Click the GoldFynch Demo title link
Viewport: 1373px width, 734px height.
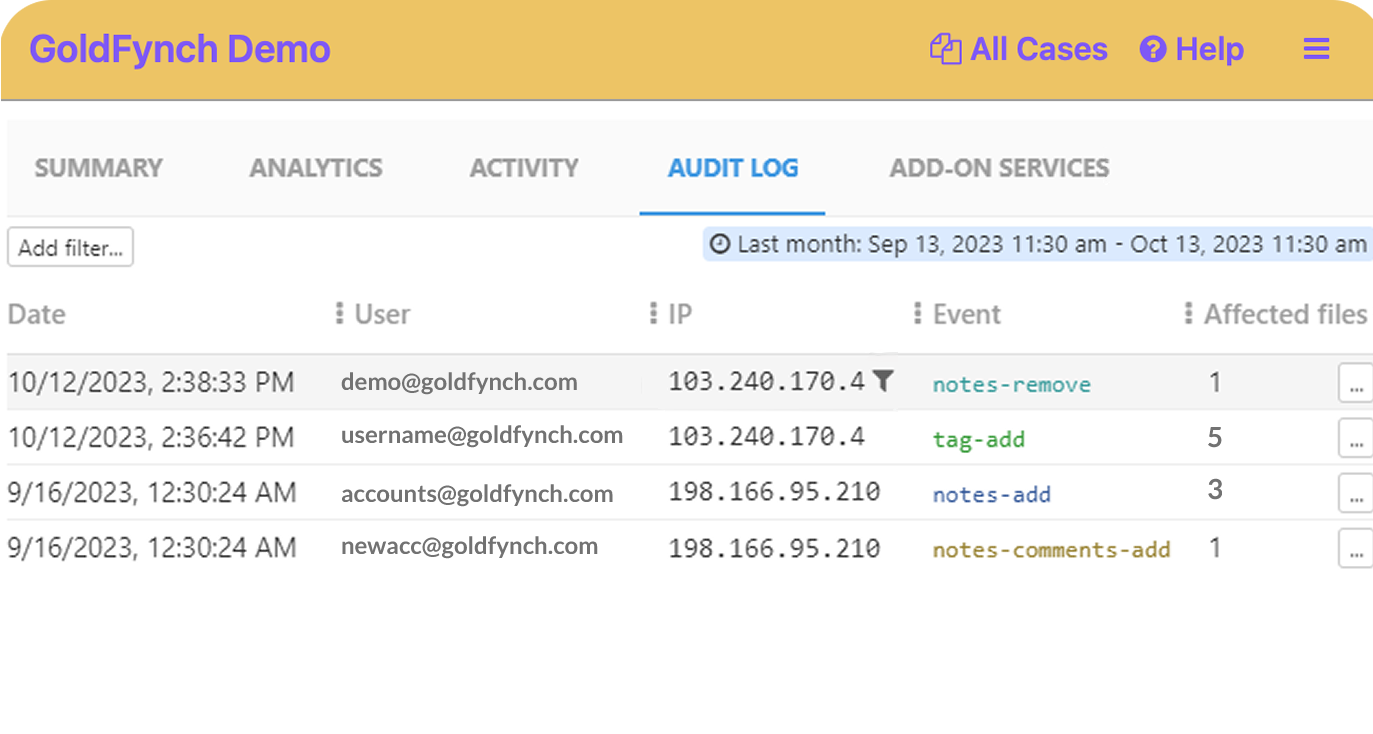click(180, 49)
